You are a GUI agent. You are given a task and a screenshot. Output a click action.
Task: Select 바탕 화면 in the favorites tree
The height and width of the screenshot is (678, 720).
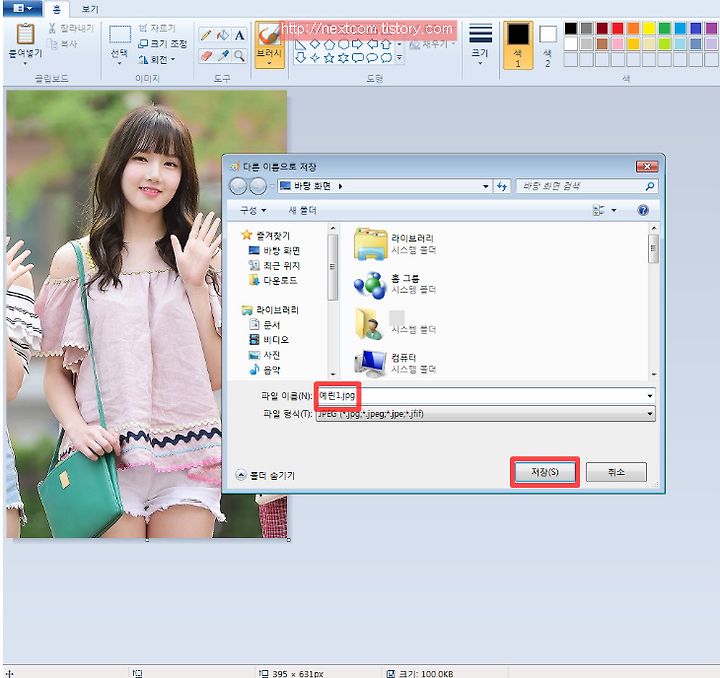(x=274, y=250)
